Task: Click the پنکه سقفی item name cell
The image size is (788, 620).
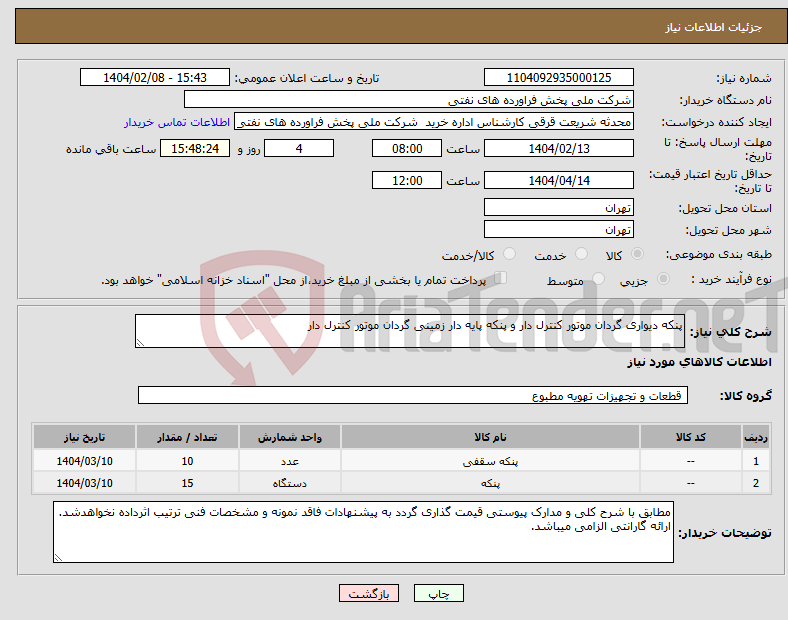Action: (490, 461)
